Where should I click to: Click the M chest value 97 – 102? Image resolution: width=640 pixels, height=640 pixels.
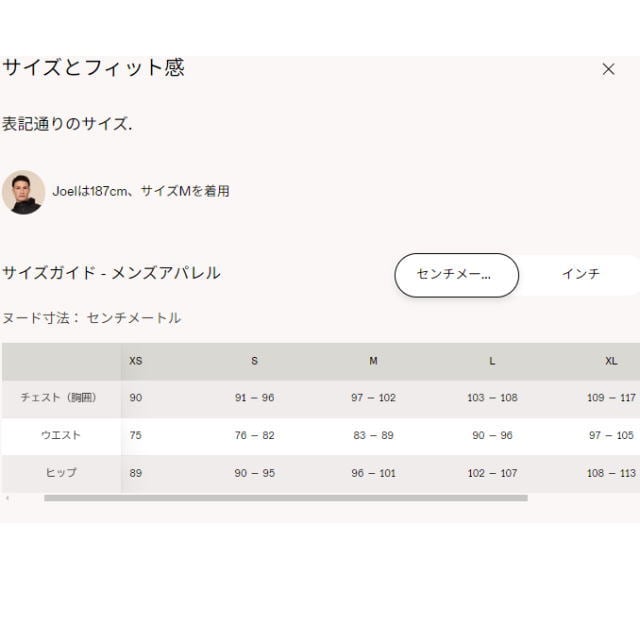373,398
